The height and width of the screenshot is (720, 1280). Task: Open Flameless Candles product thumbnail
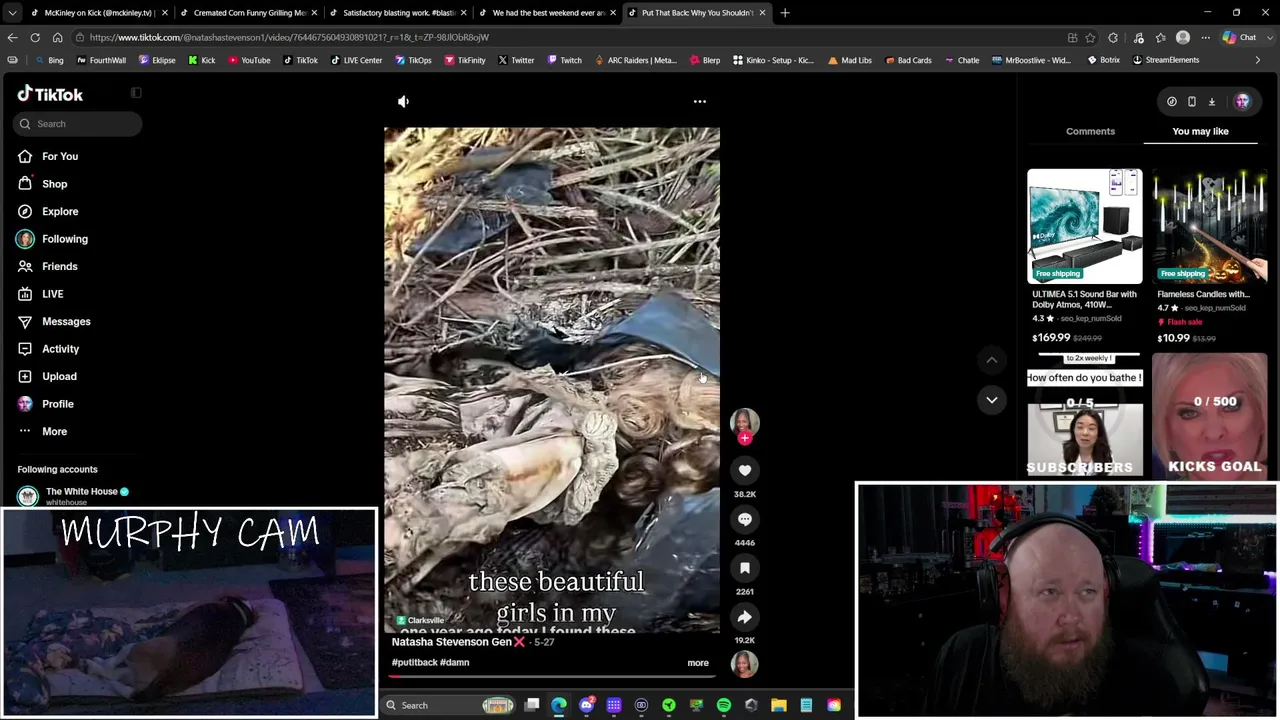pyautogui.click(x=1210, y=226)
